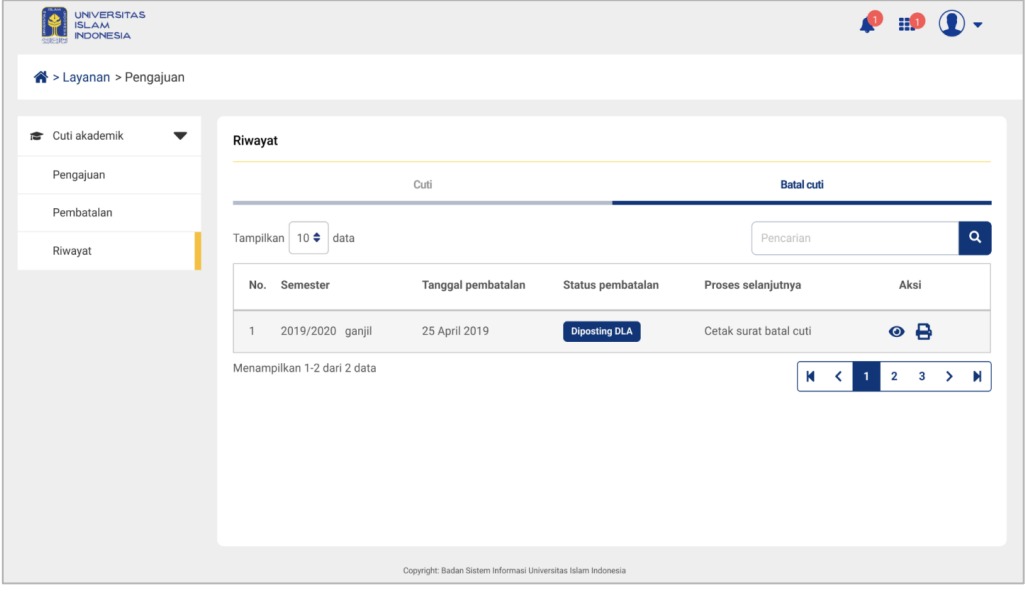Go to page 3
This screenshot has width=1031, height=593.
(922, 377)
